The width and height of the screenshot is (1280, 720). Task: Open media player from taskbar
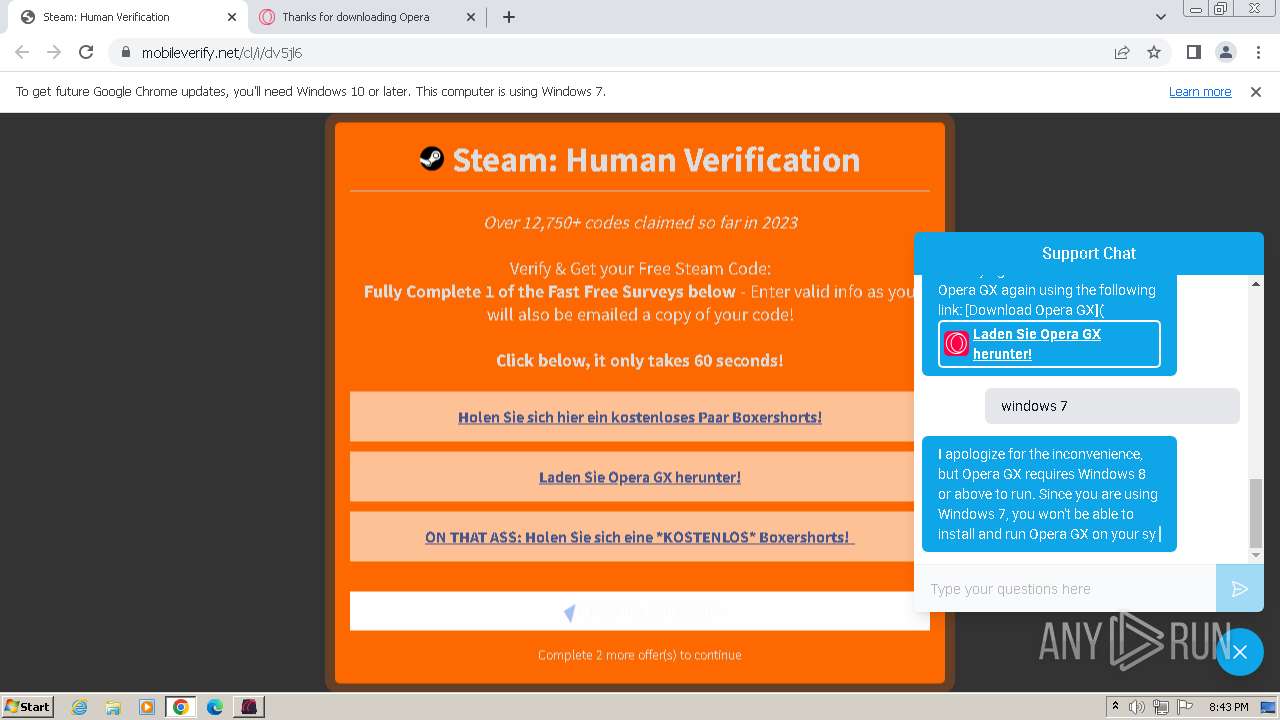tap(147, 707)
